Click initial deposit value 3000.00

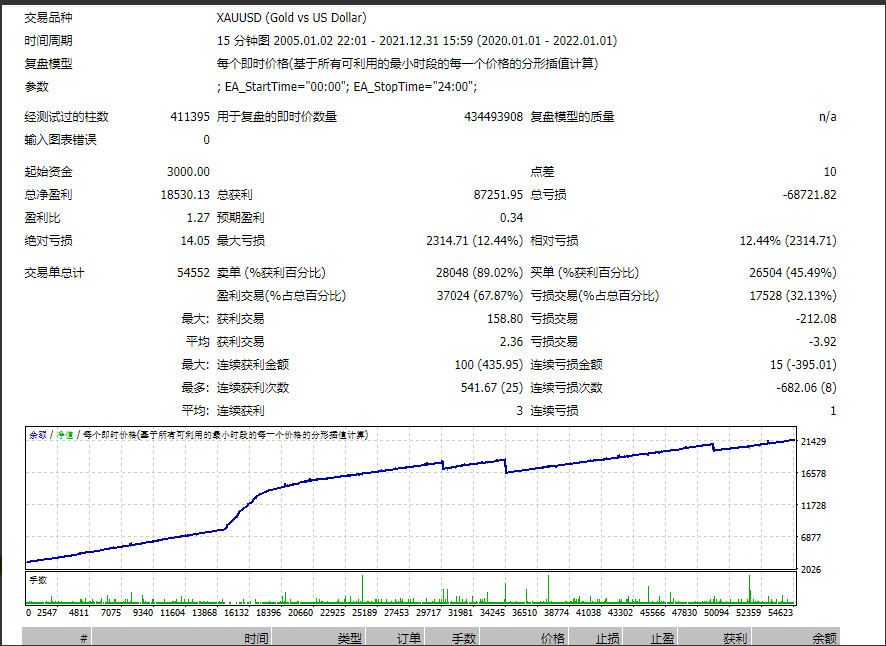[x=188, y=171]
